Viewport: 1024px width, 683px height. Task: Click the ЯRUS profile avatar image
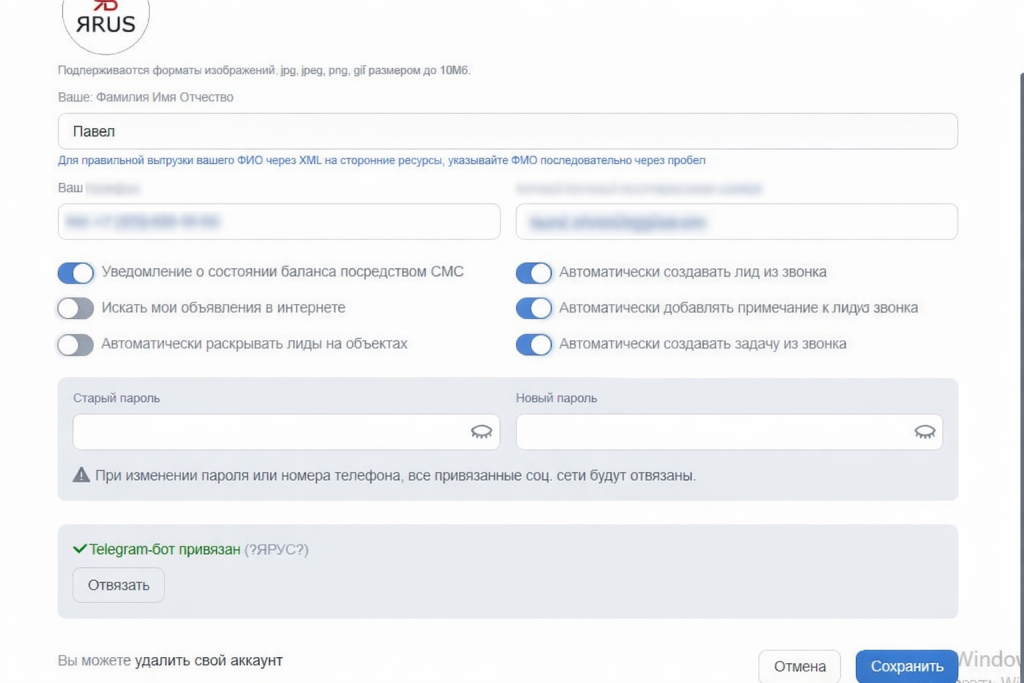tap(105, 20)
